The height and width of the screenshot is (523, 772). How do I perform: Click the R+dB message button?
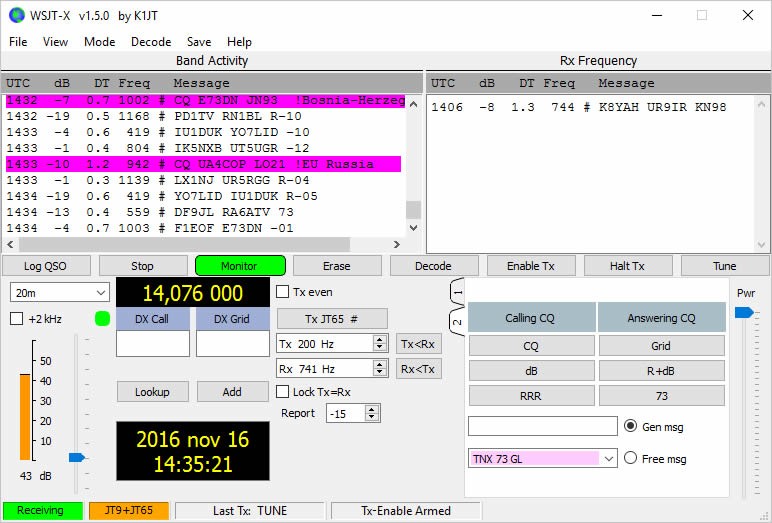pos(661,371)
